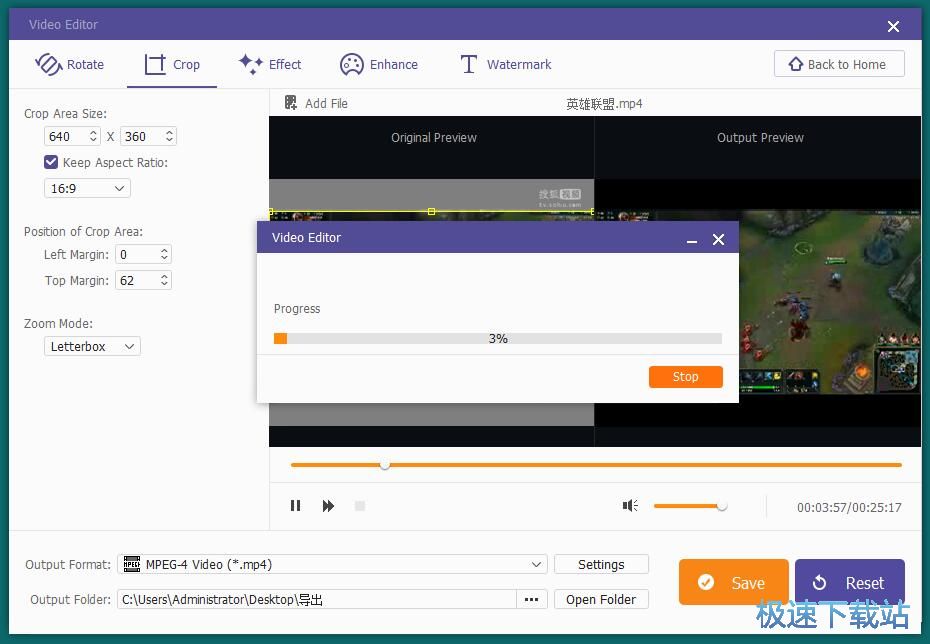
Task: Click the MPEG format icon
Action: [x=132, y=564]
